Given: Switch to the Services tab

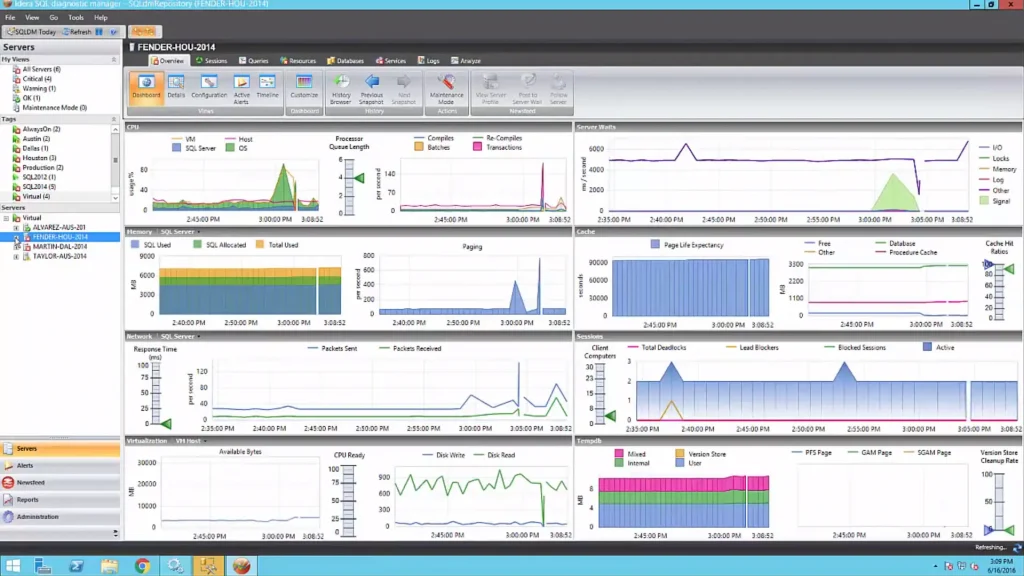Looking at the screenshot, I should click(x=391, y=61).
